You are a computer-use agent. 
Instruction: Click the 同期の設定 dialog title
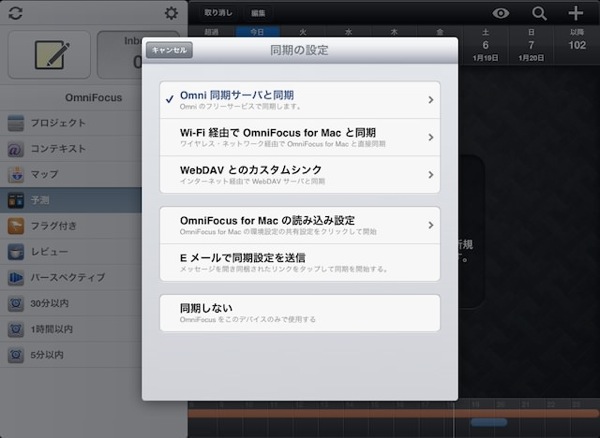click(x=299, y=50)
